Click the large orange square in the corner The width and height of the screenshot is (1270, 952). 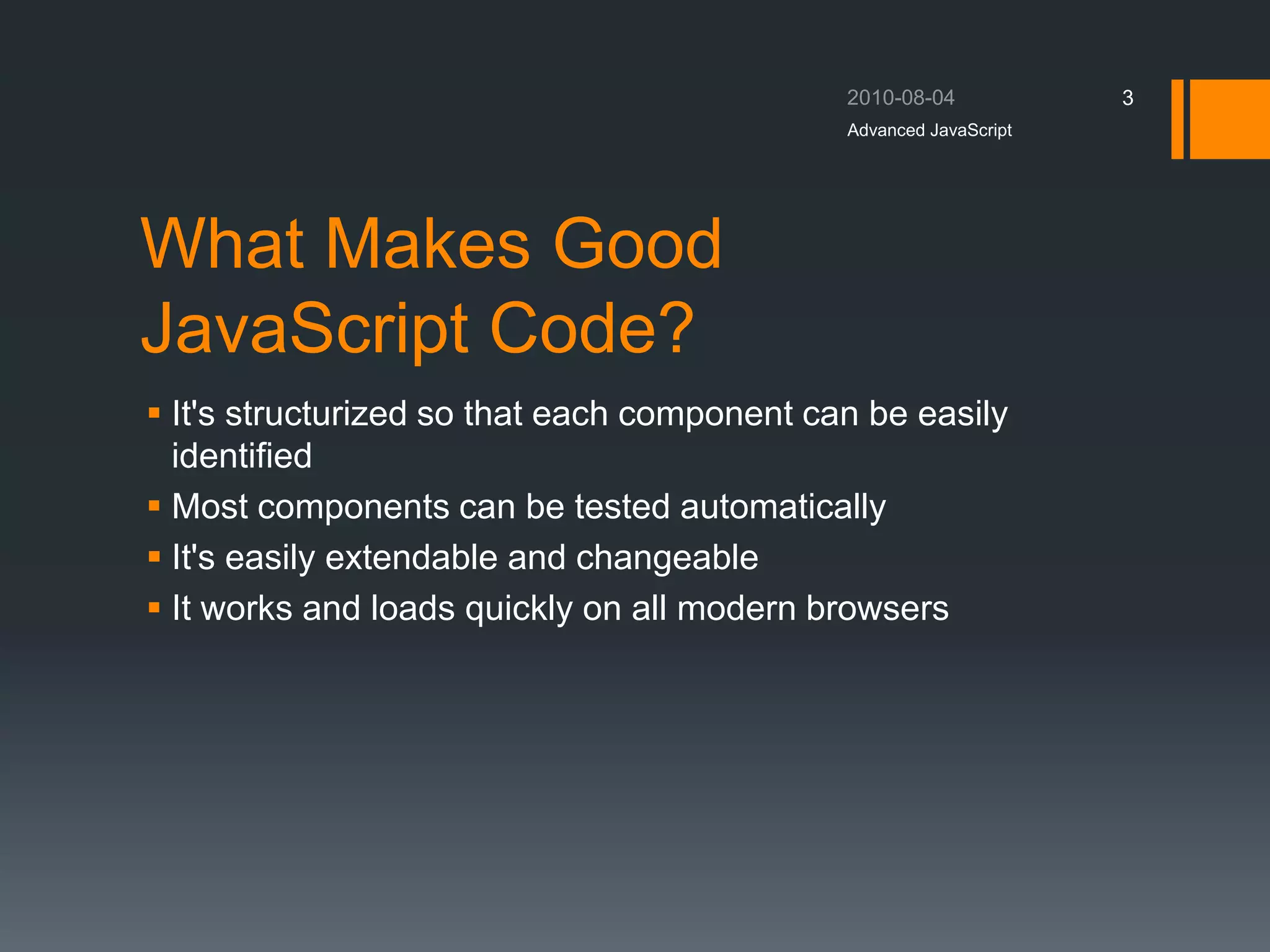(x=1229, y=119)
